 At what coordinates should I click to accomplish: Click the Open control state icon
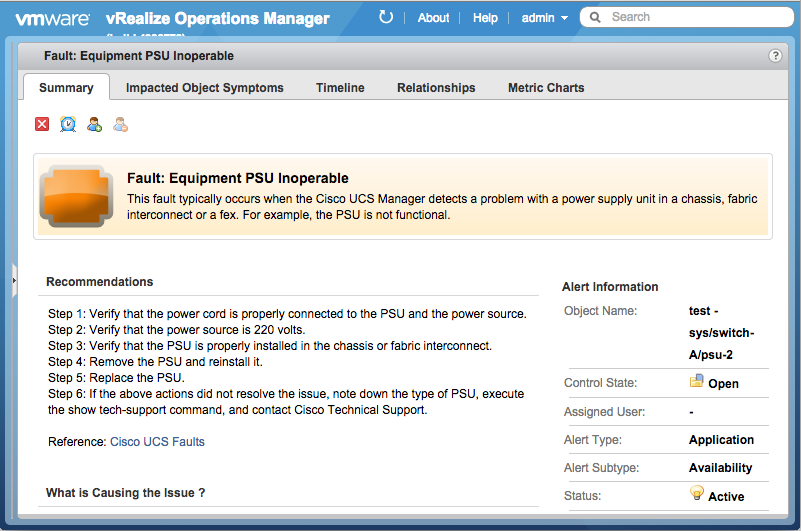pyautogui.click(x=696, y=381)
